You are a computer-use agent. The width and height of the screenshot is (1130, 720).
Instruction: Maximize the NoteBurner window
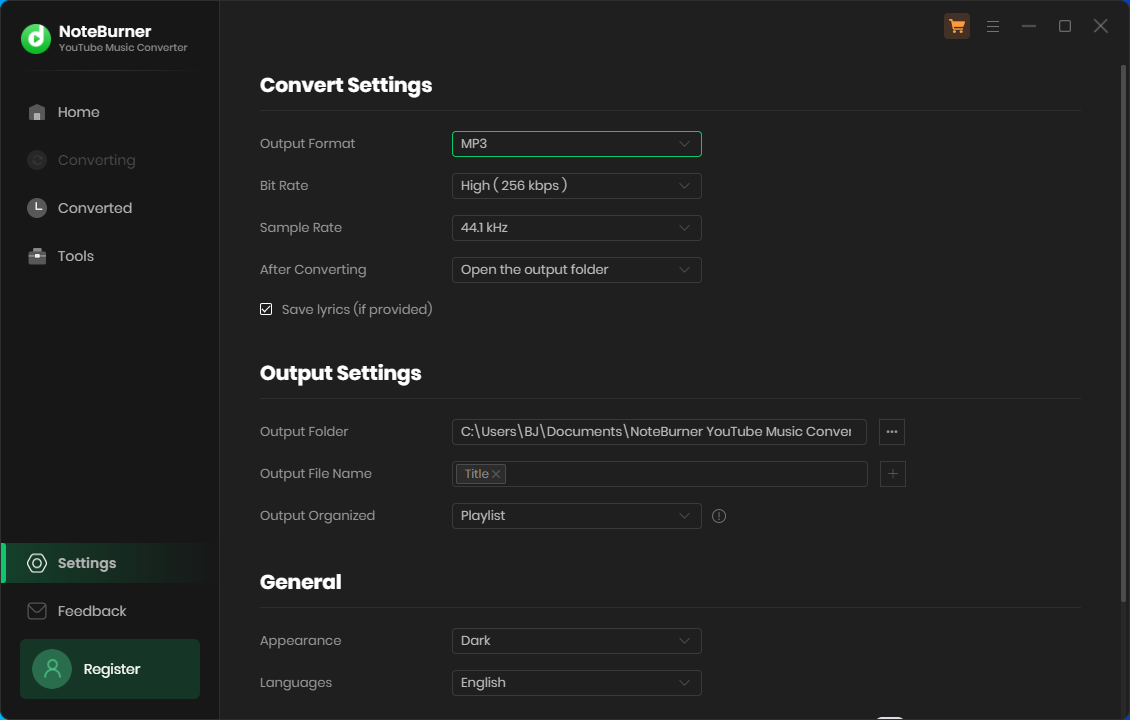(x=1064, y=26)
